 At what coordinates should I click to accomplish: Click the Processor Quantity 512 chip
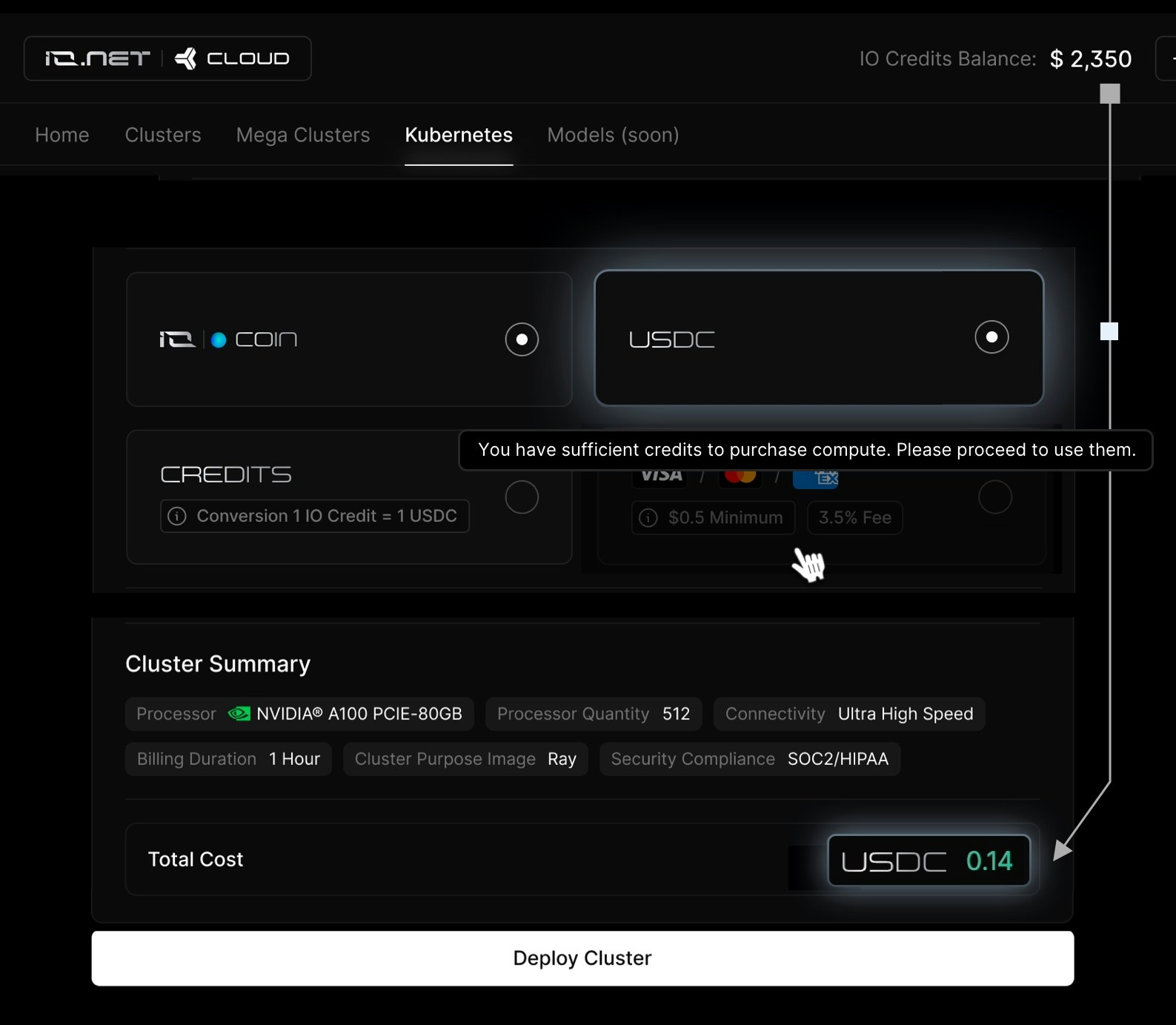594,714
